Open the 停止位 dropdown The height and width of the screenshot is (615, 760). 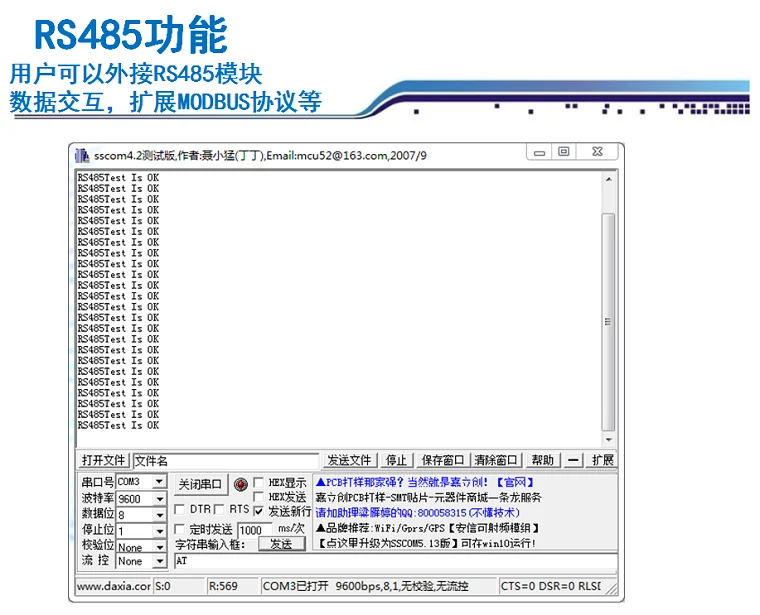(159, 531)
